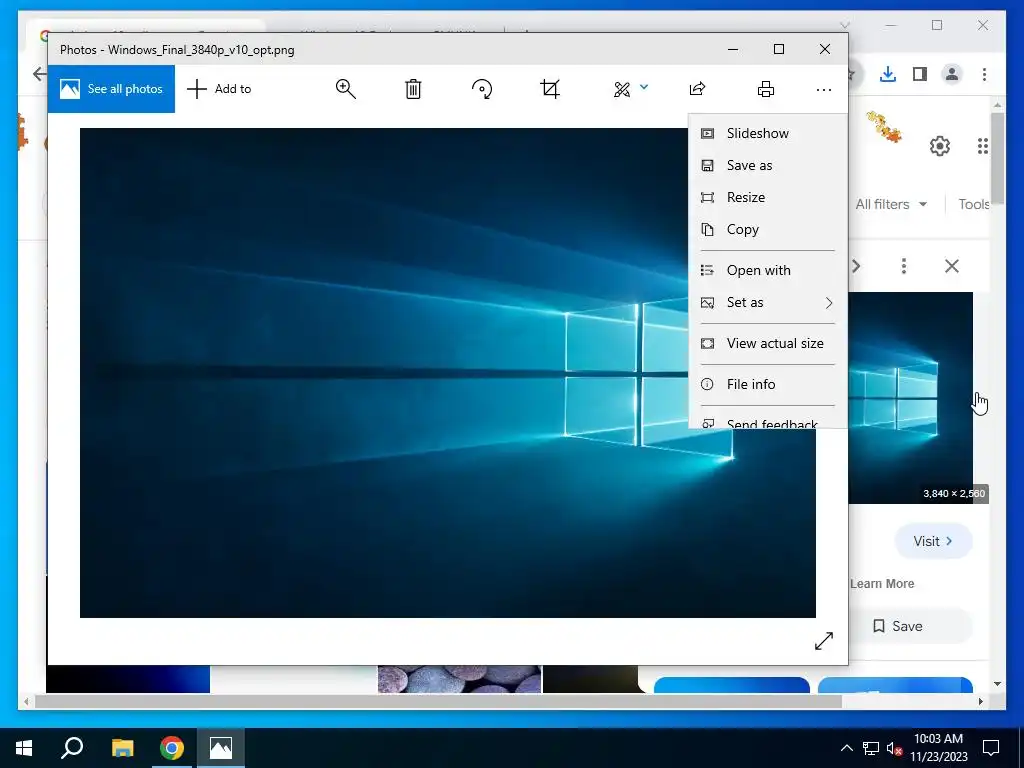
Task: Click the Save button in Chrome preview
Action: tap(911, 626)
